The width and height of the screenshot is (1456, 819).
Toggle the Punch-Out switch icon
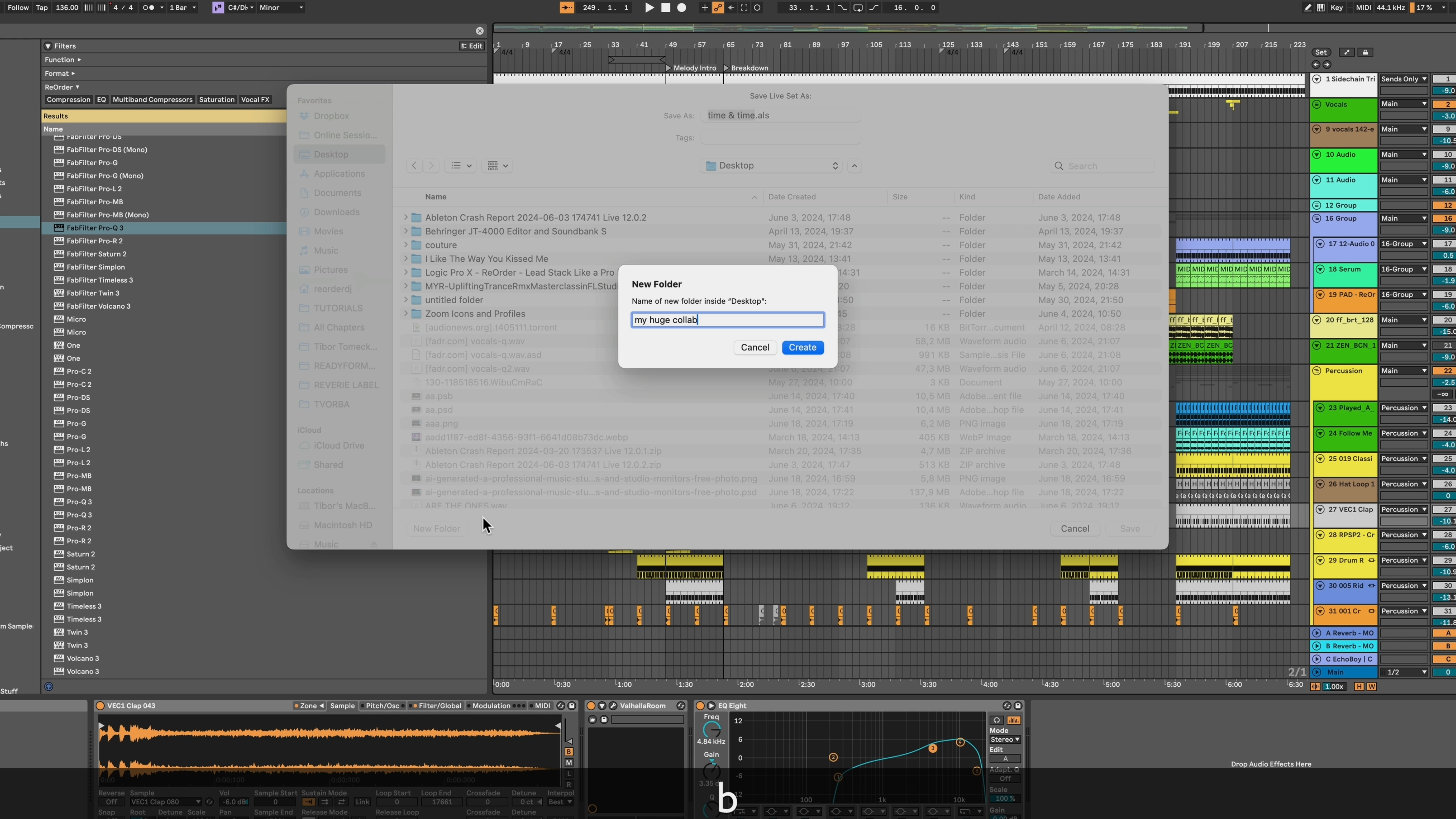[874, 7]
